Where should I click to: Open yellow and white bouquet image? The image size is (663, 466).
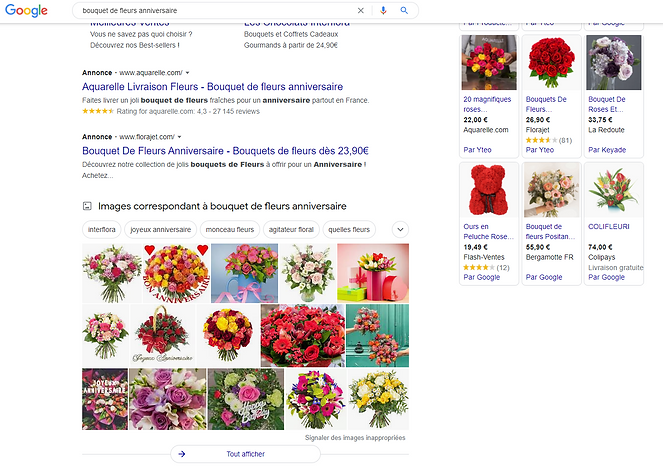(x=378, y=399)
